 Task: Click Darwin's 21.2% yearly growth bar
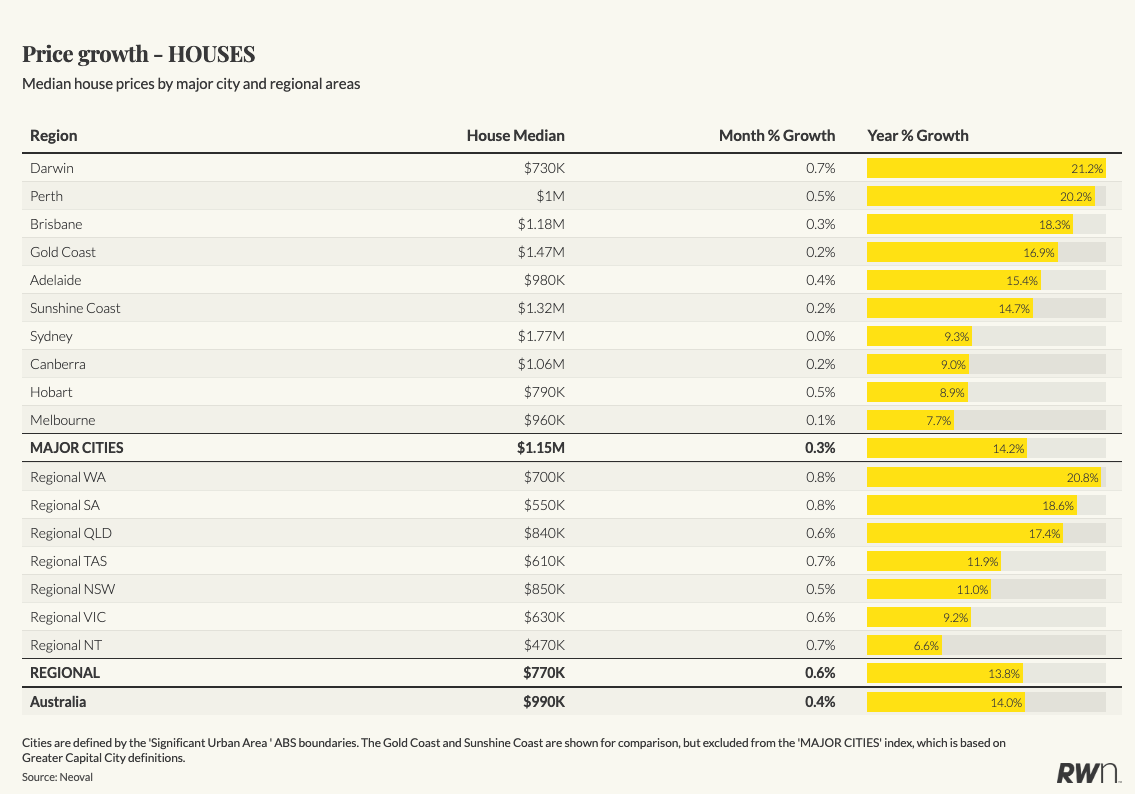(985, 168)
